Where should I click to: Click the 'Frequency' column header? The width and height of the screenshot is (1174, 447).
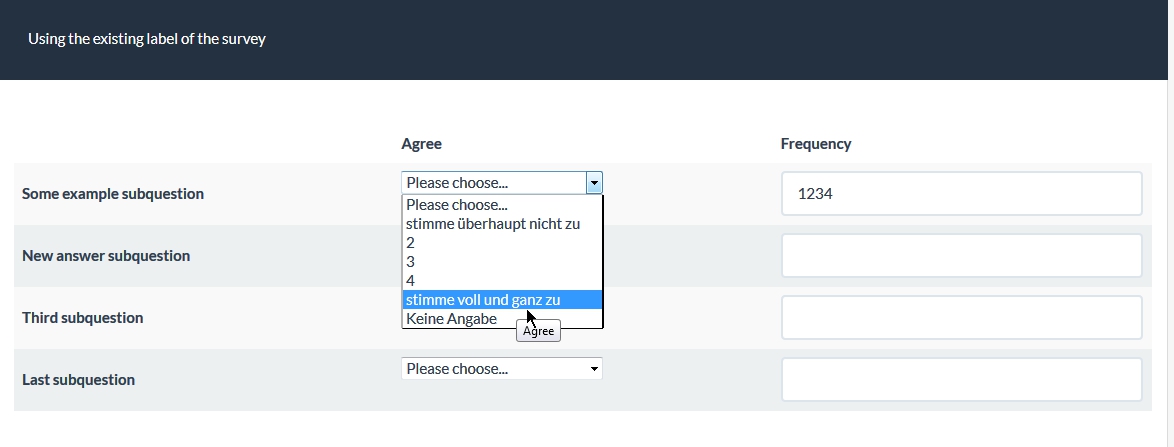tap(816, 144)
